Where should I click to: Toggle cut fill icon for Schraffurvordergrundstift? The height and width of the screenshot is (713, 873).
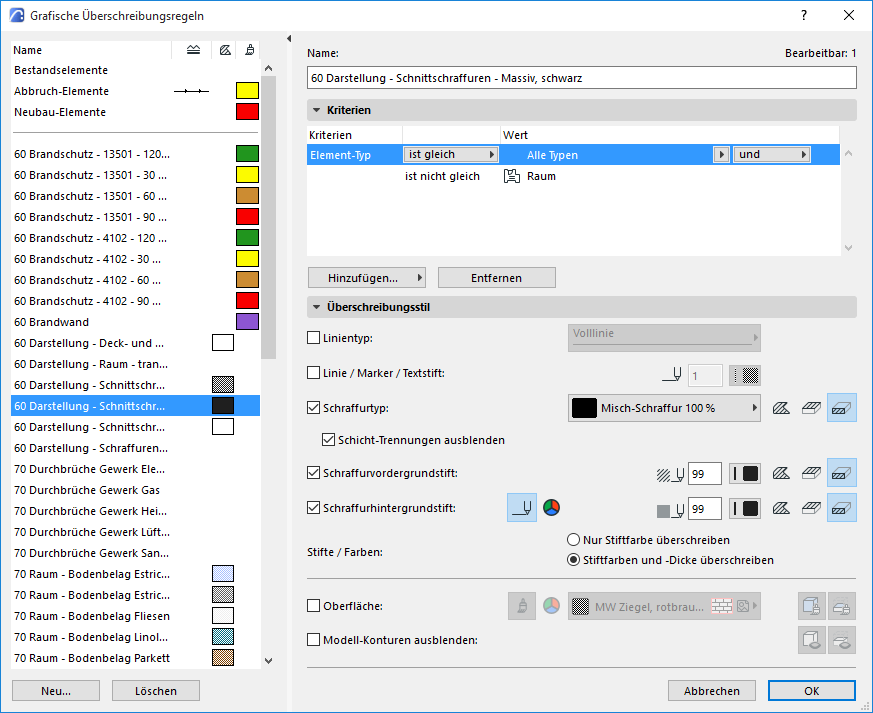(841, 473)
